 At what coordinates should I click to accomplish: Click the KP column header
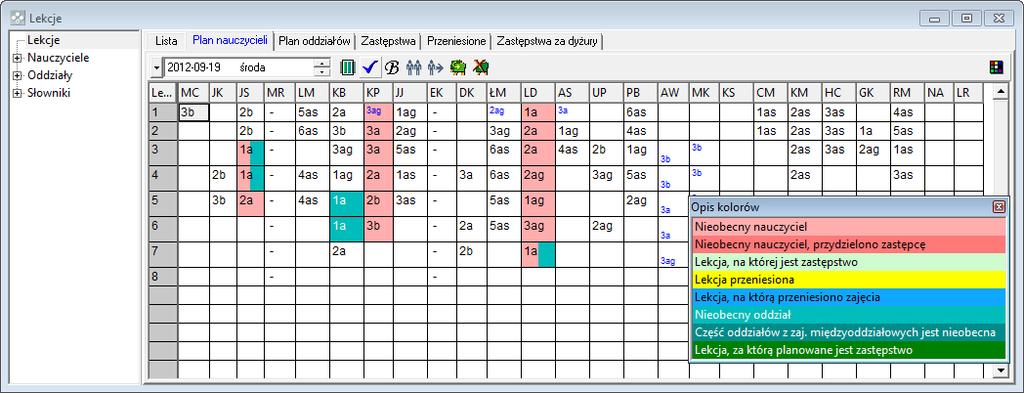click(x=379, y=93)
